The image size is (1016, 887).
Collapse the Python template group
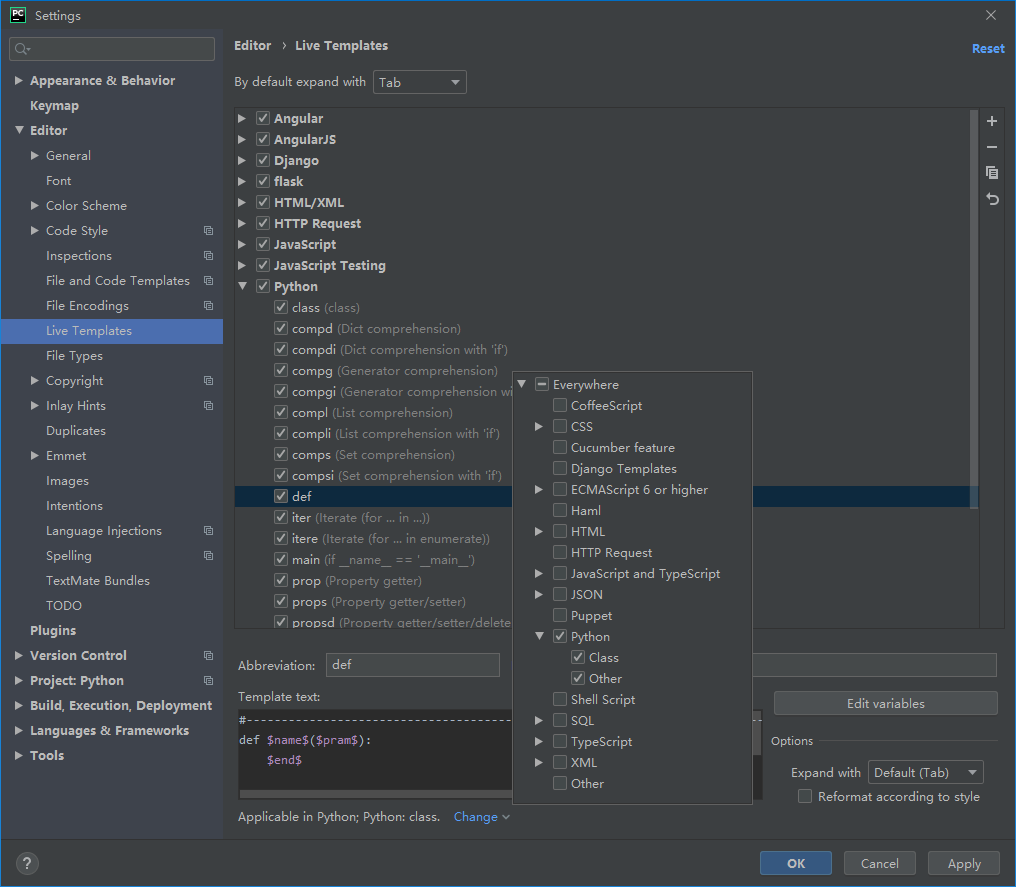coord(242,286)
